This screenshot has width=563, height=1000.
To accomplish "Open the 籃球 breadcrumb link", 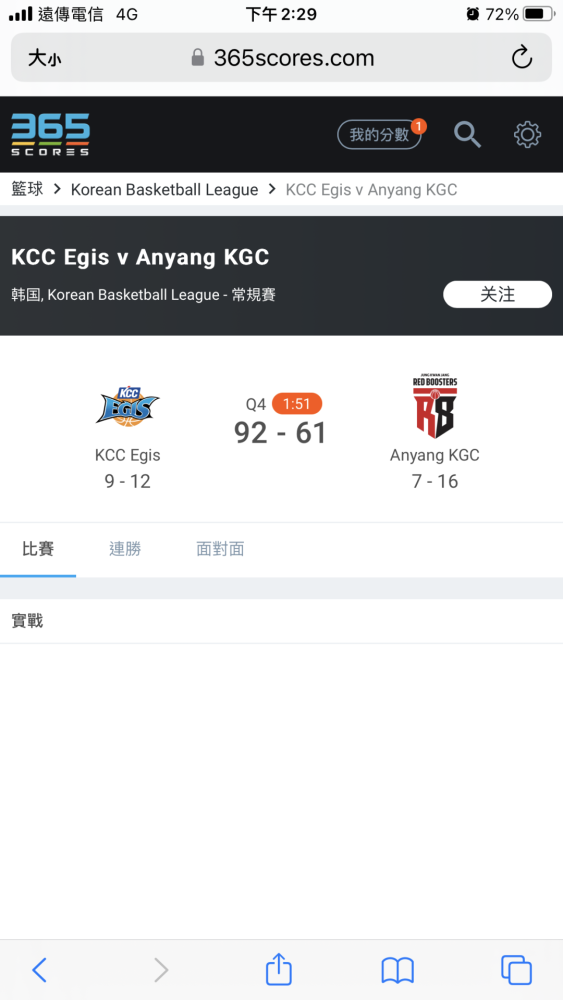I will pyautogui.click(x=27, y=189).
